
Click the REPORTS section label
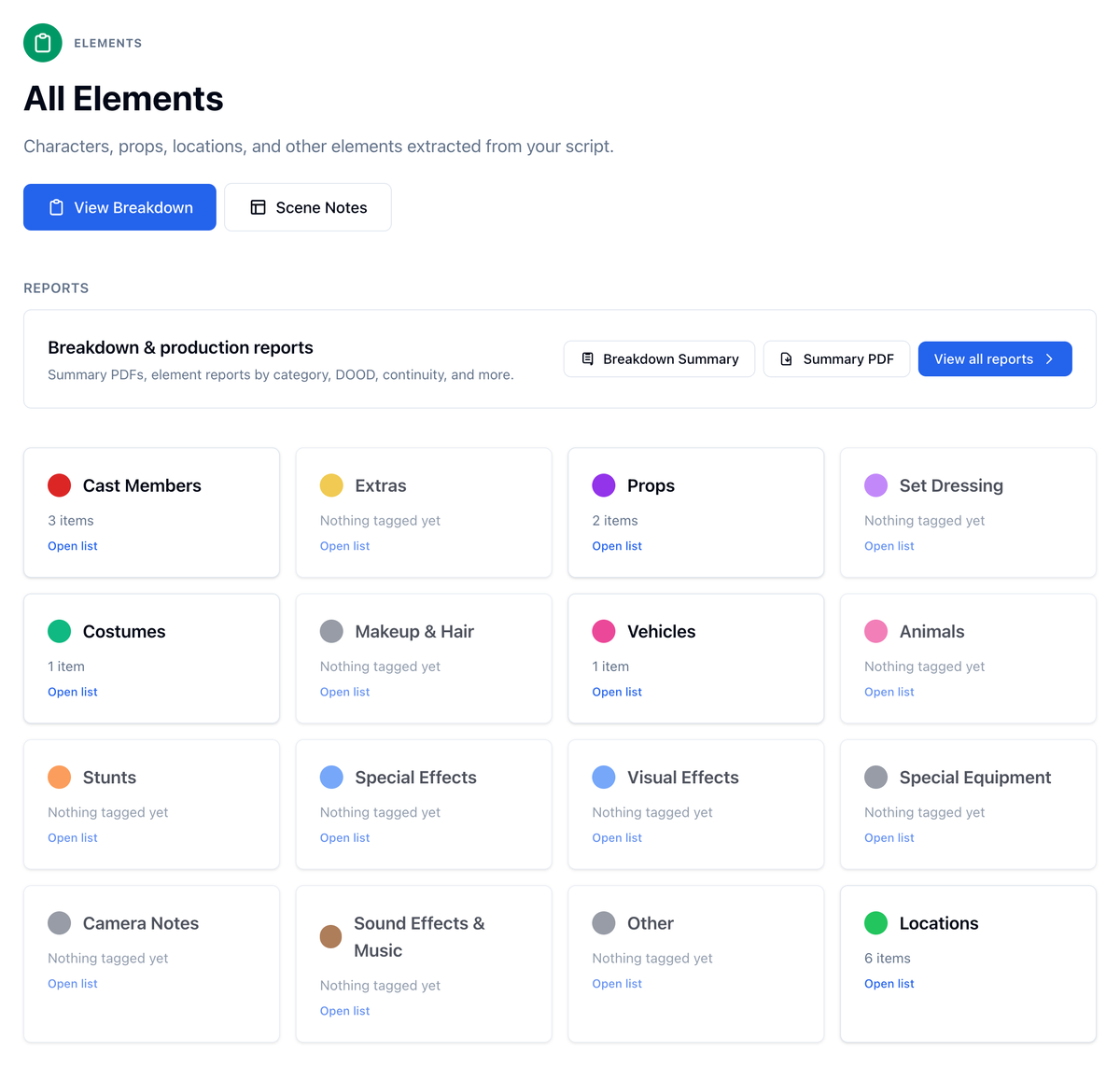tap(56, 288)
